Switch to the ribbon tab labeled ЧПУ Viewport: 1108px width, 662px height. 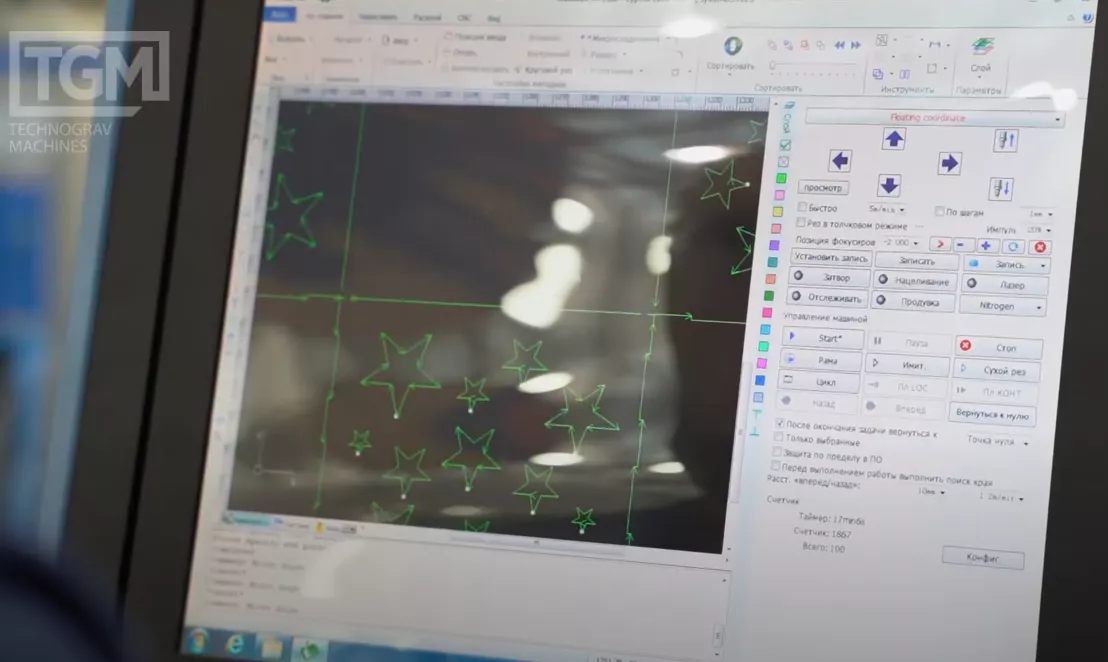pos(463,17)
